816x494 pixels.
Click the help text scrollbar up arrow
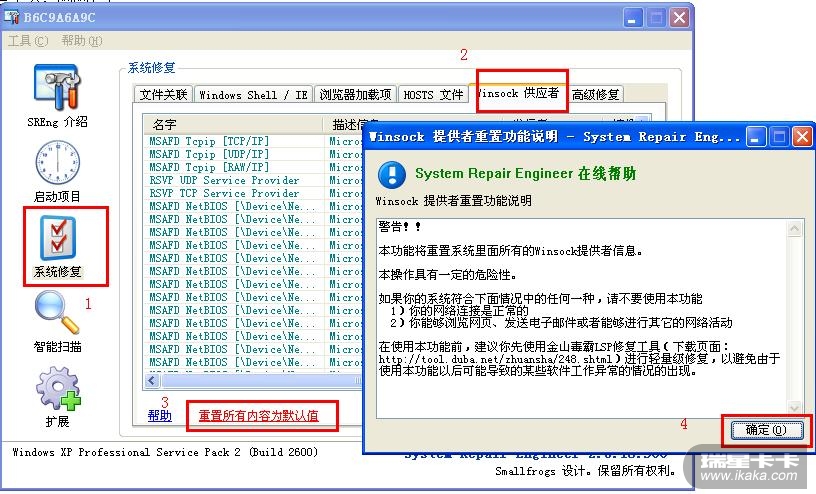coord(794,229)
